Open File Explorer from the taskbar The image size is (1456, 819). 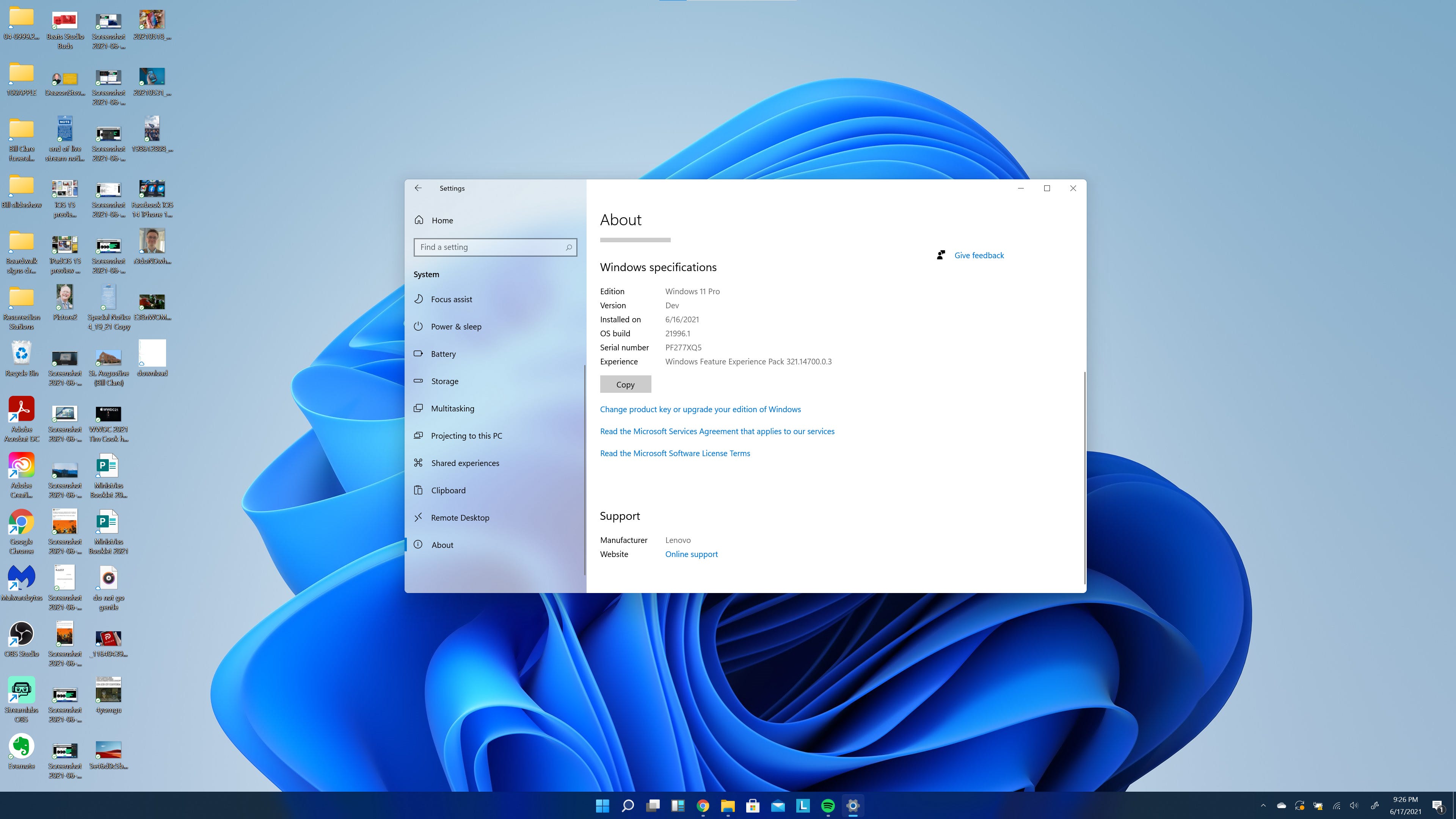728,805
